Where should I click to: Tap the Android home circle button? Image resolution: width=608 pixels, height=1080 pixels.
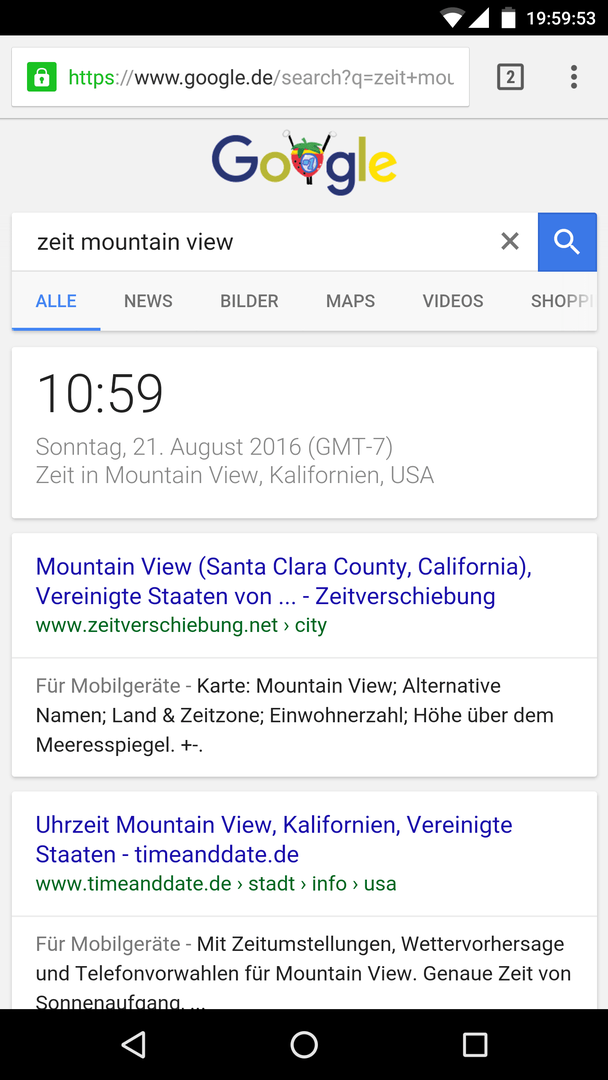pos(304,1044)
